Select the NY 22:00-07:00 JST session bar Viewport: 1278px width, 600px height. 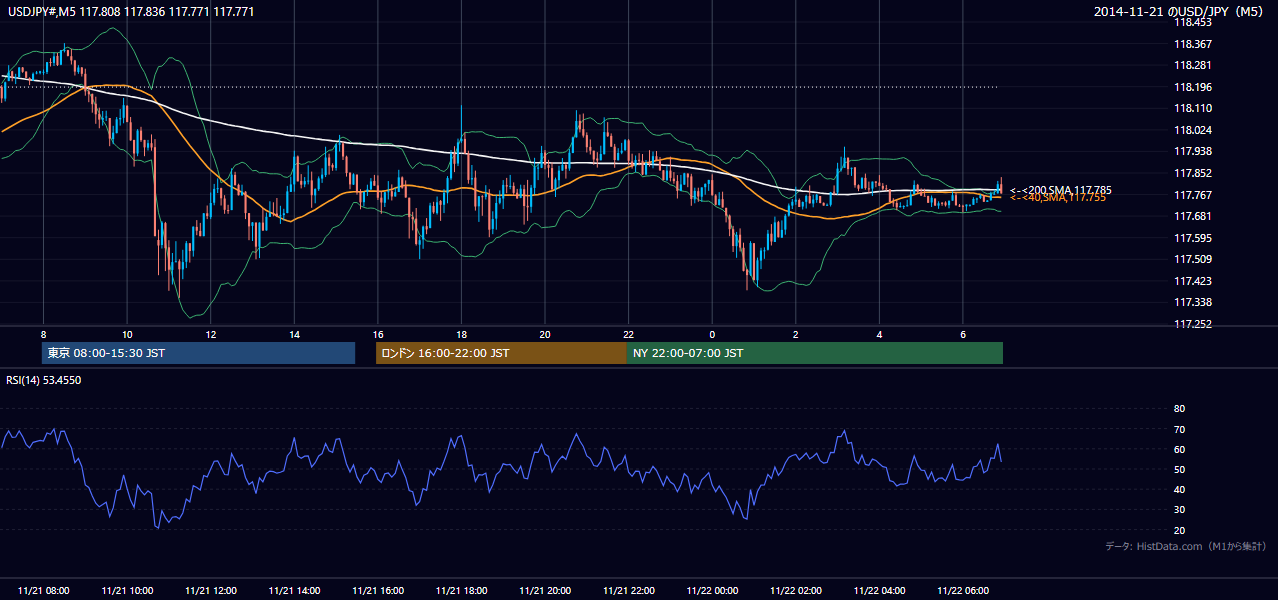pos(815,353)
